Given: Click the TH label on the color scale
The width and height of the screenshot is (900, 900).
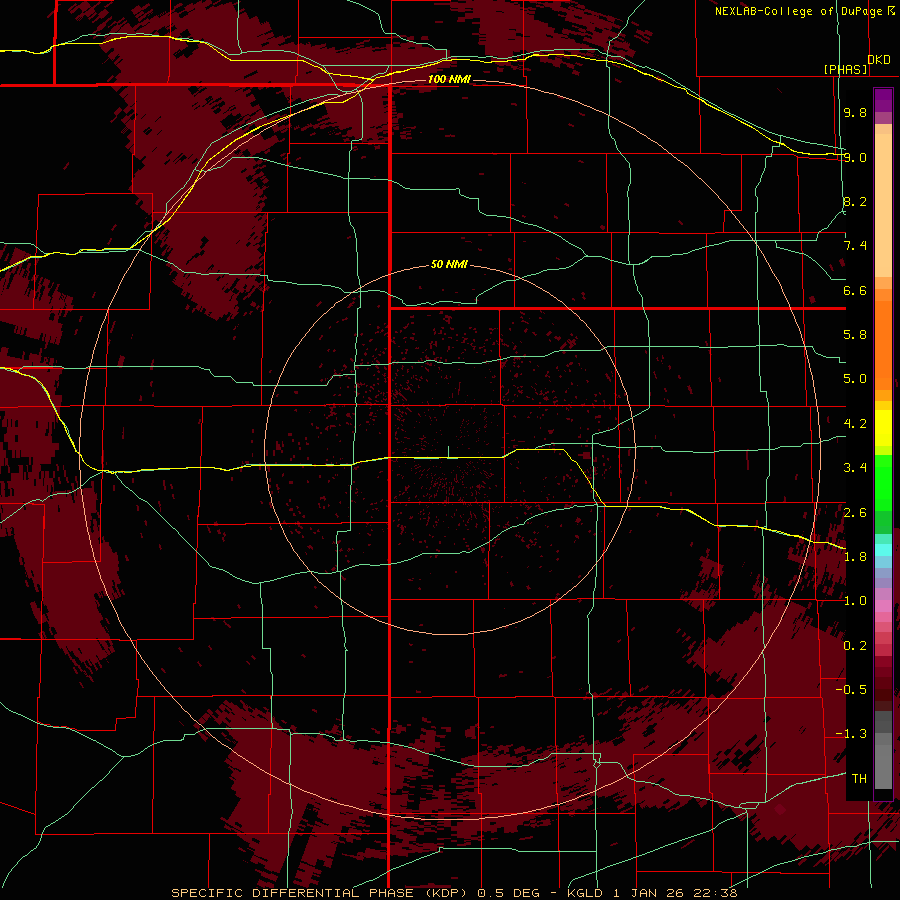Looking at the screenshot, I should (x=859, y=778).
